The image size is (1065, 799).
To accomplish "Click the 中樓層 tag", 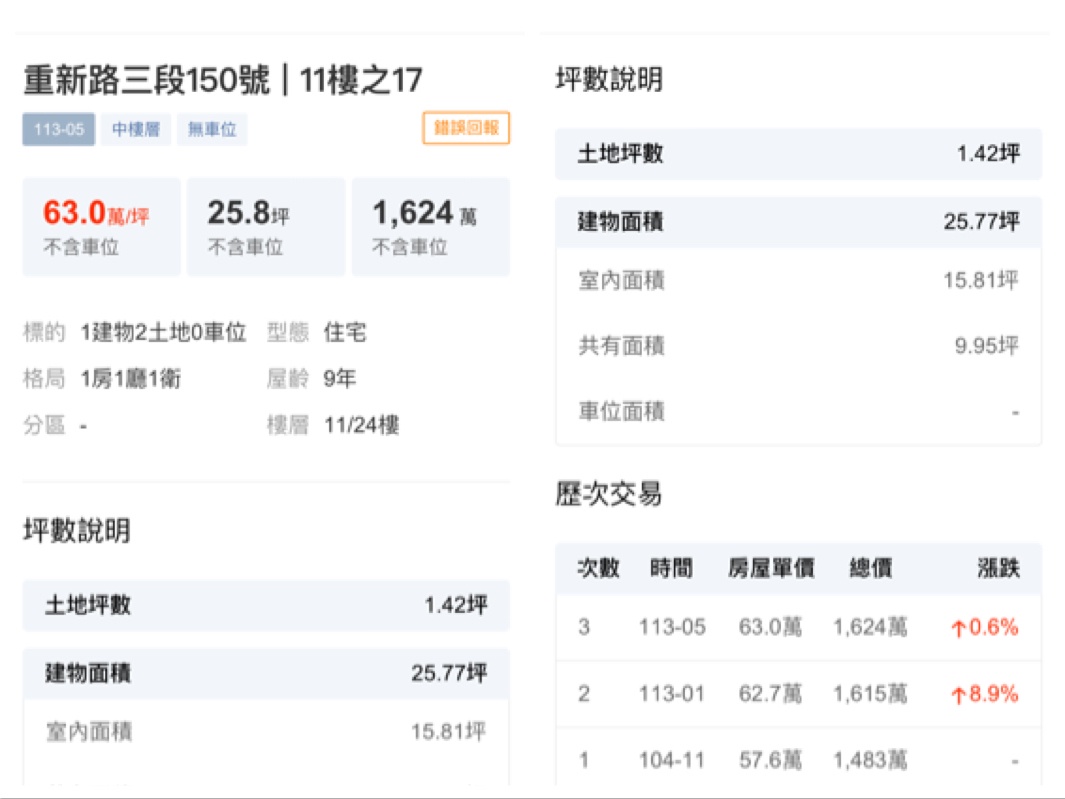I will click(x=135, y=130).
